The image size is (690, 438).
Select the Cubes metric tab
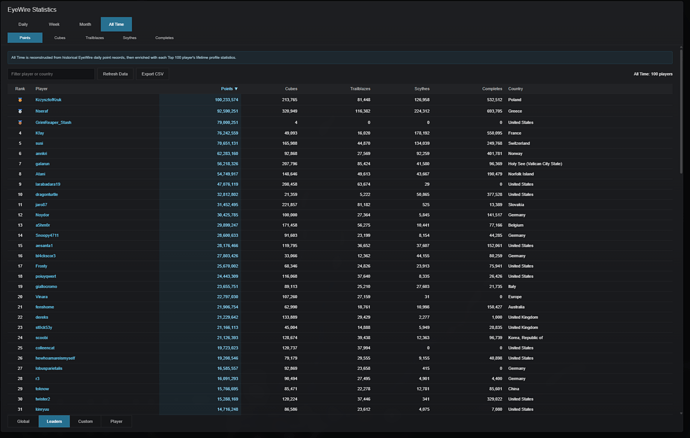(60, 38)
